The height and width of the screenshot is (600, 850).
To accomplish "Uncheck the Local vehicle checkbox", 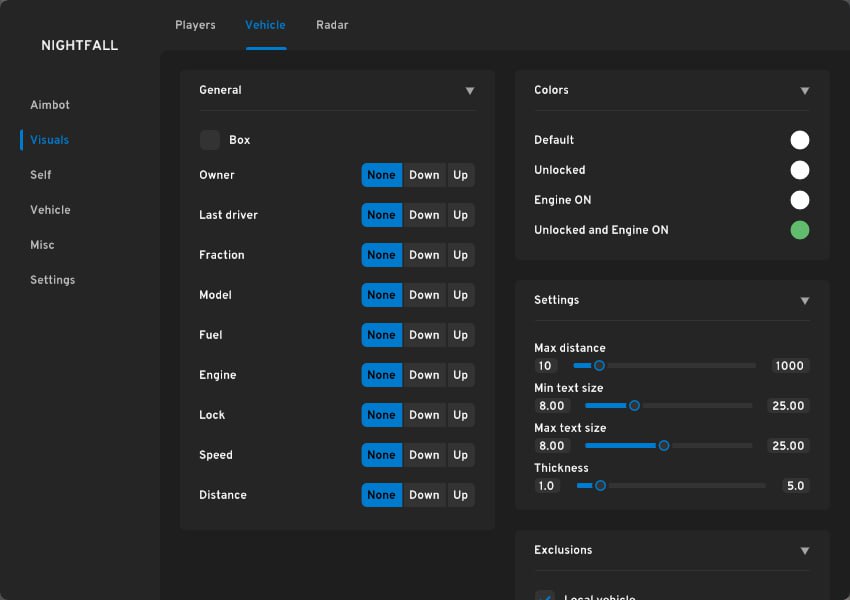I will pos(544,596).
